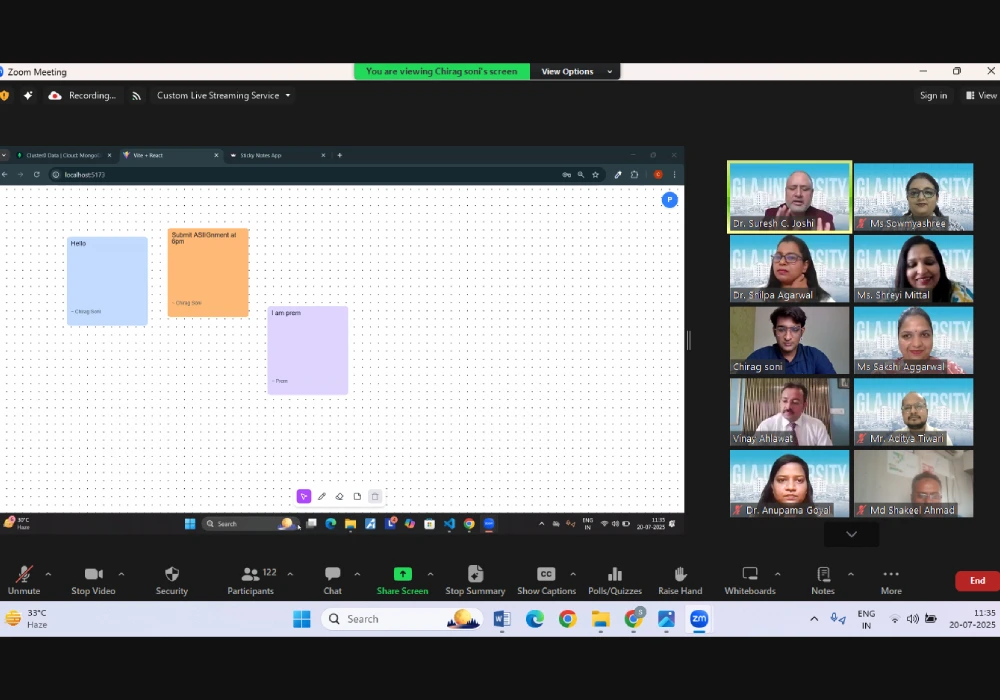Viewport: 1000px width, 700px height.
Task: Open the Chat window
Action: click(x=332, y=574)
